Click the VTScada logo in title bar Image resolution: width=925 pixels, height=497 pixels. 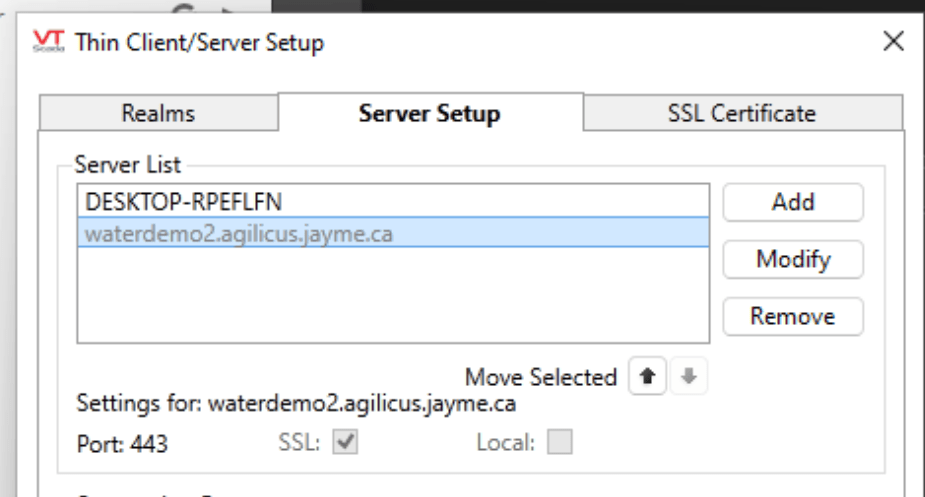coord(49,42)
